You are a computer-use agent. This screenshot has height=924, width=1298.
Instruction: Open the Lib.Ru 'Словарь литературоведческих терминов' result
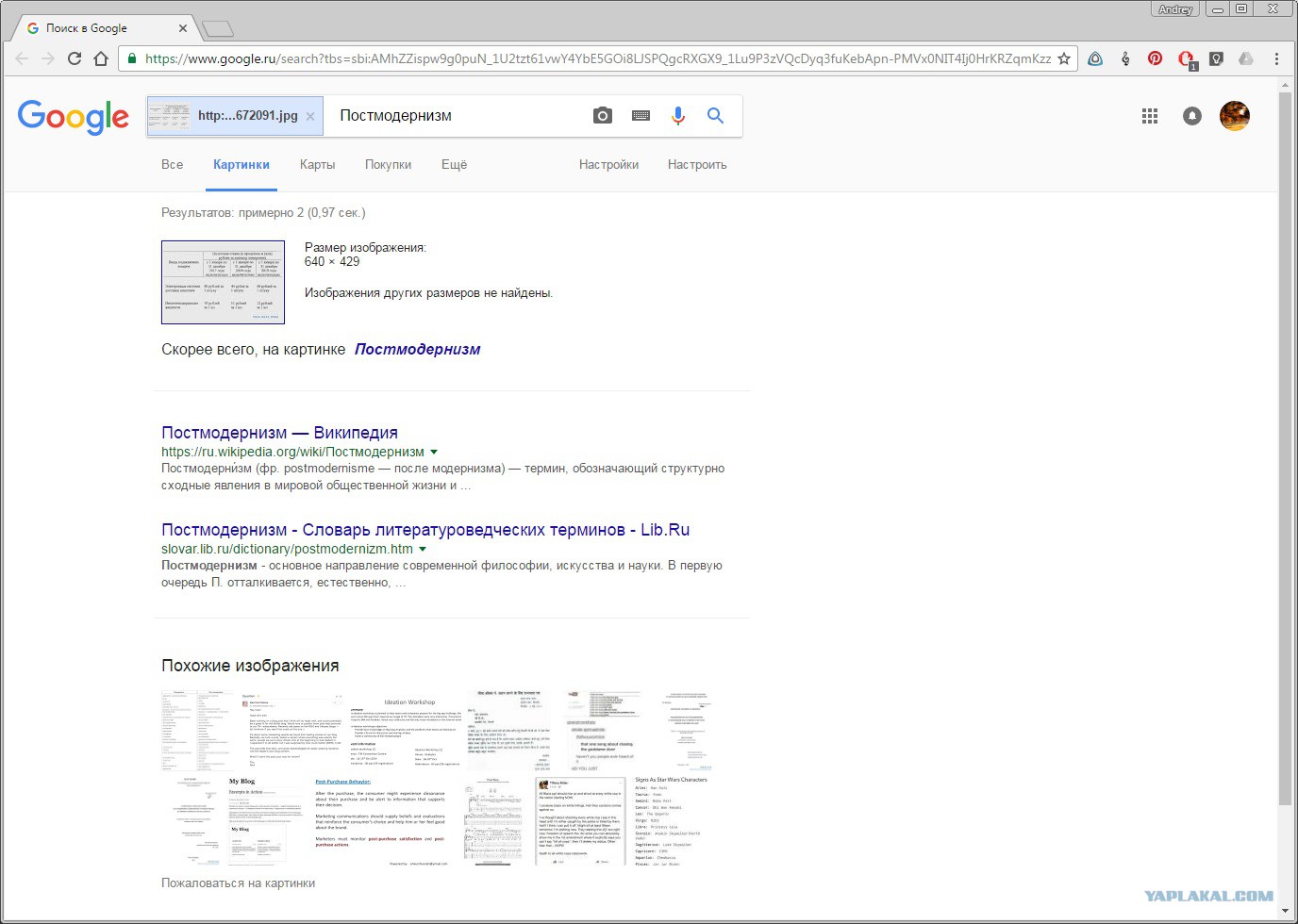coord(425,530)
